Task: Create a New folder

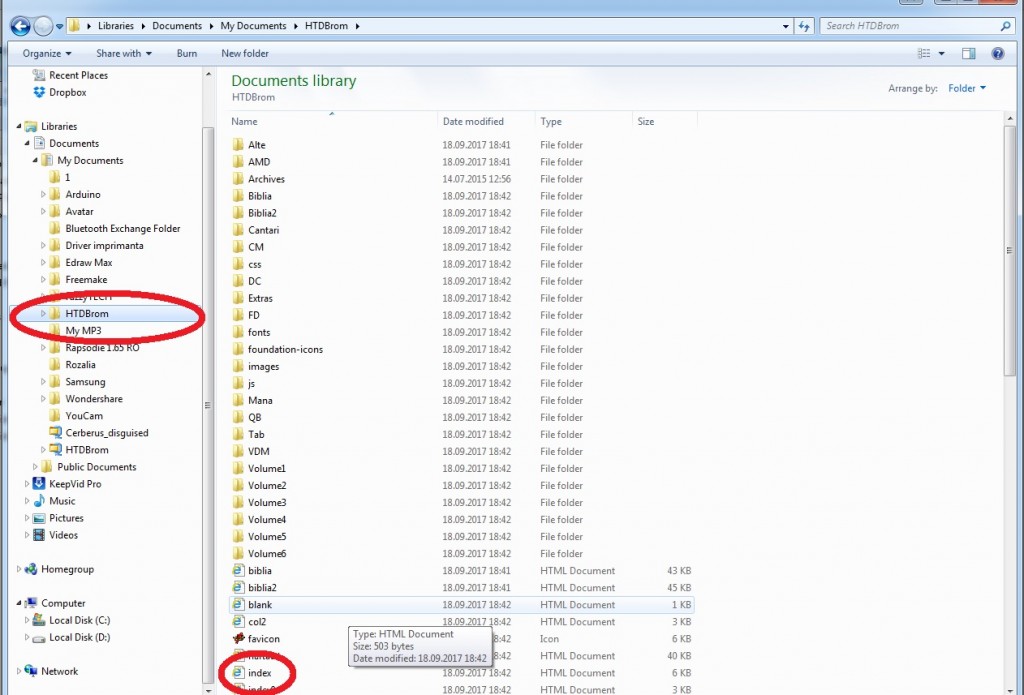Action: [245, 54]
